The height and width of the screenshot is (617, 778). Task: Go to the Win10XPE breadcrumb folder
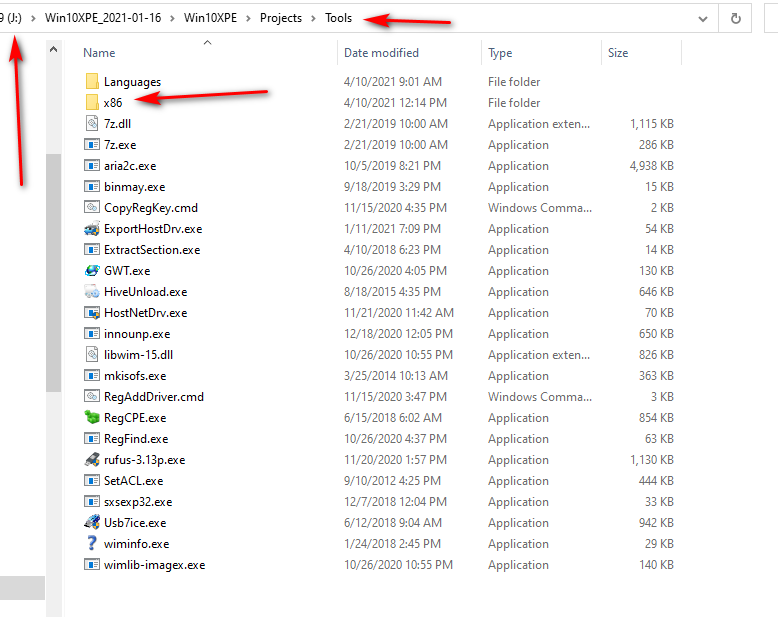pyautogui.click(x=210, y=18)
